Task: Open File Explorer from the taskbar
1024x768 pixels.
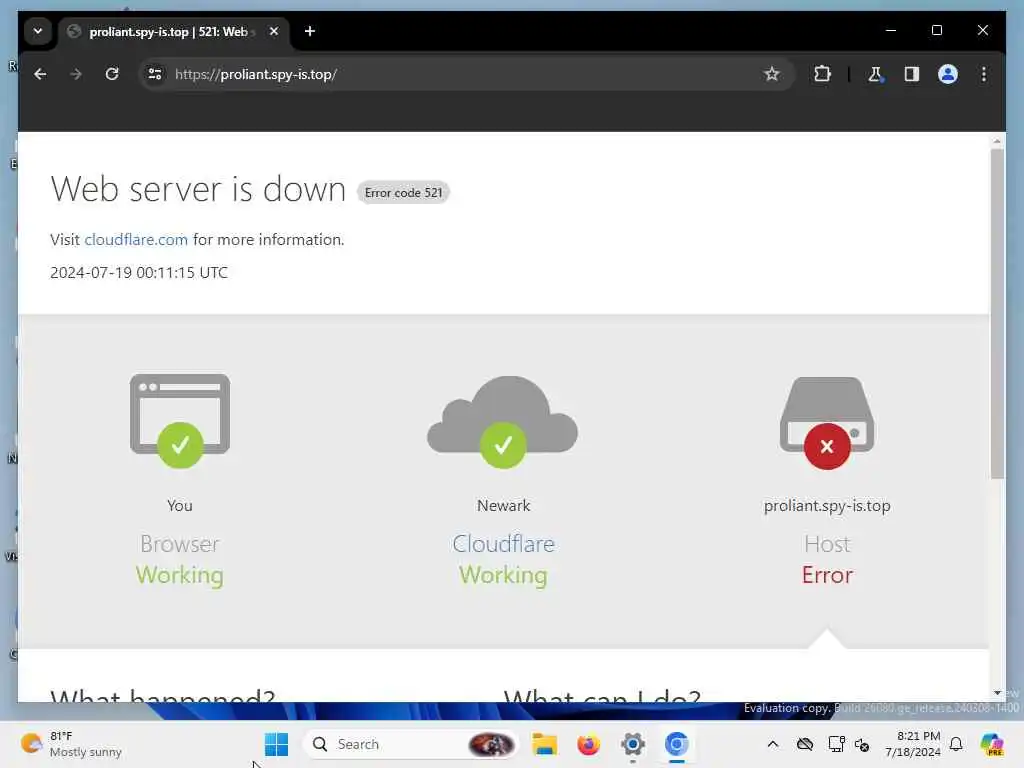Action: (x=544, y=744)
